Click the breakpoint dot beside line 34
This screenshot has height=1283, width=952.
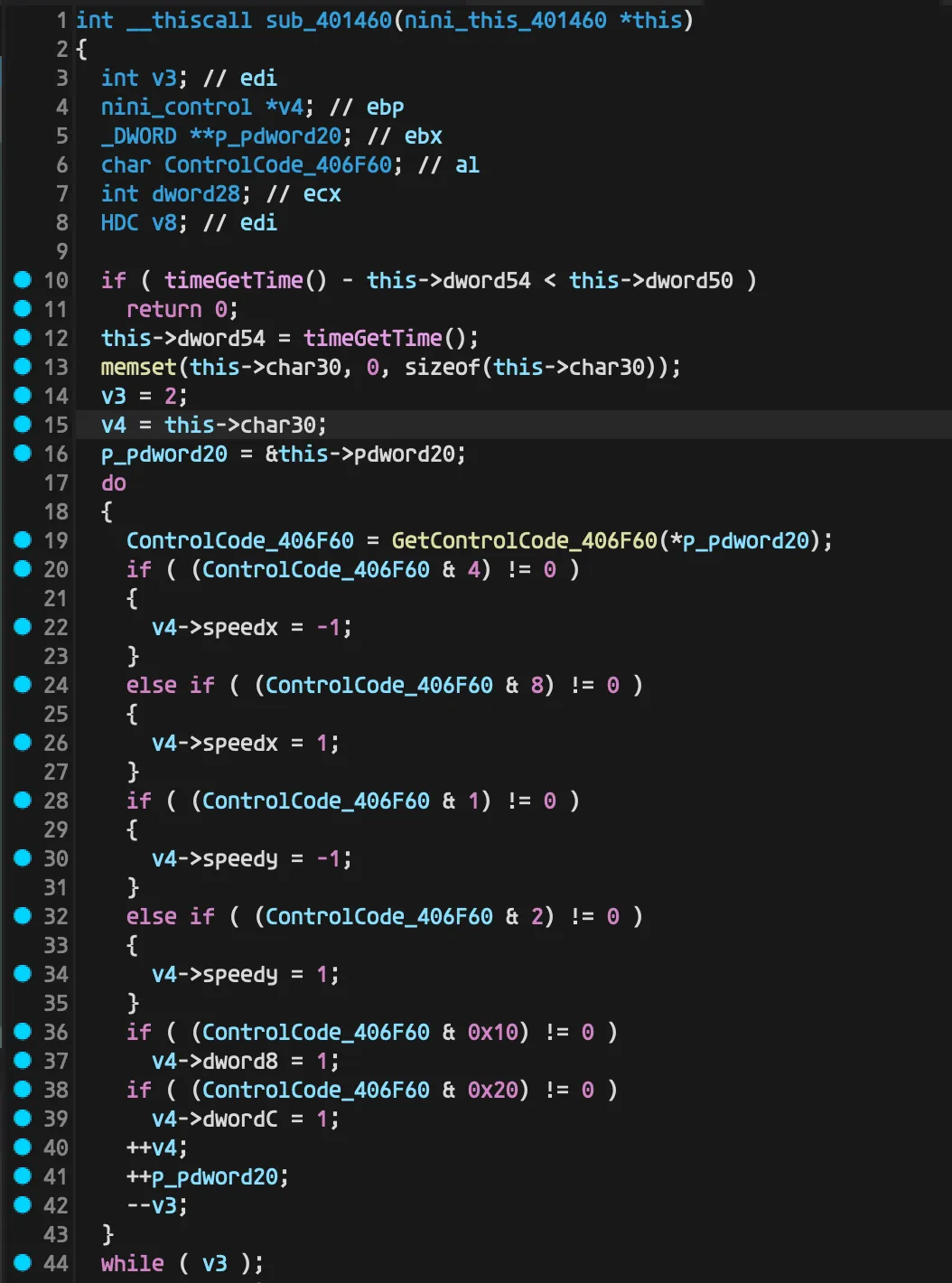(x=23, y=974)
